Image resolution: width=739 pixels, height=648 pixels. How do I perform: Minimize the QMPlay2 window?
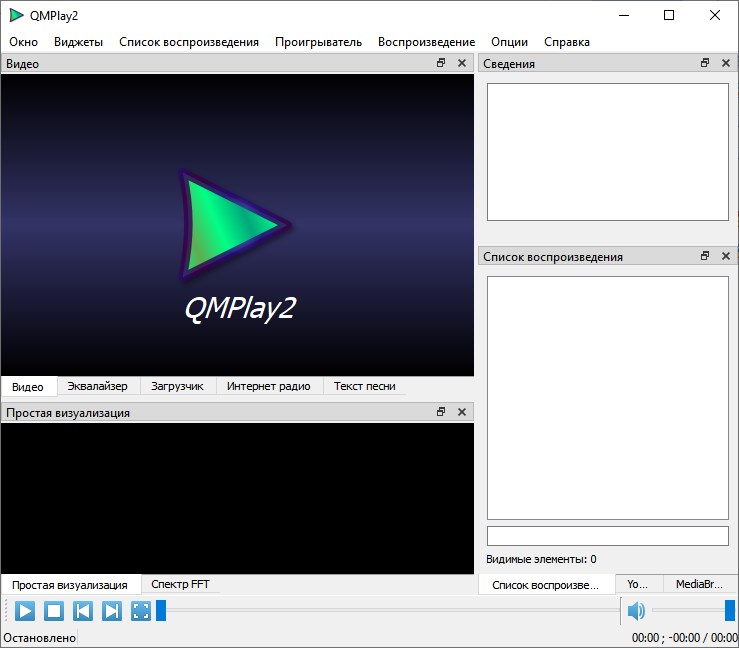coord(624,15)
